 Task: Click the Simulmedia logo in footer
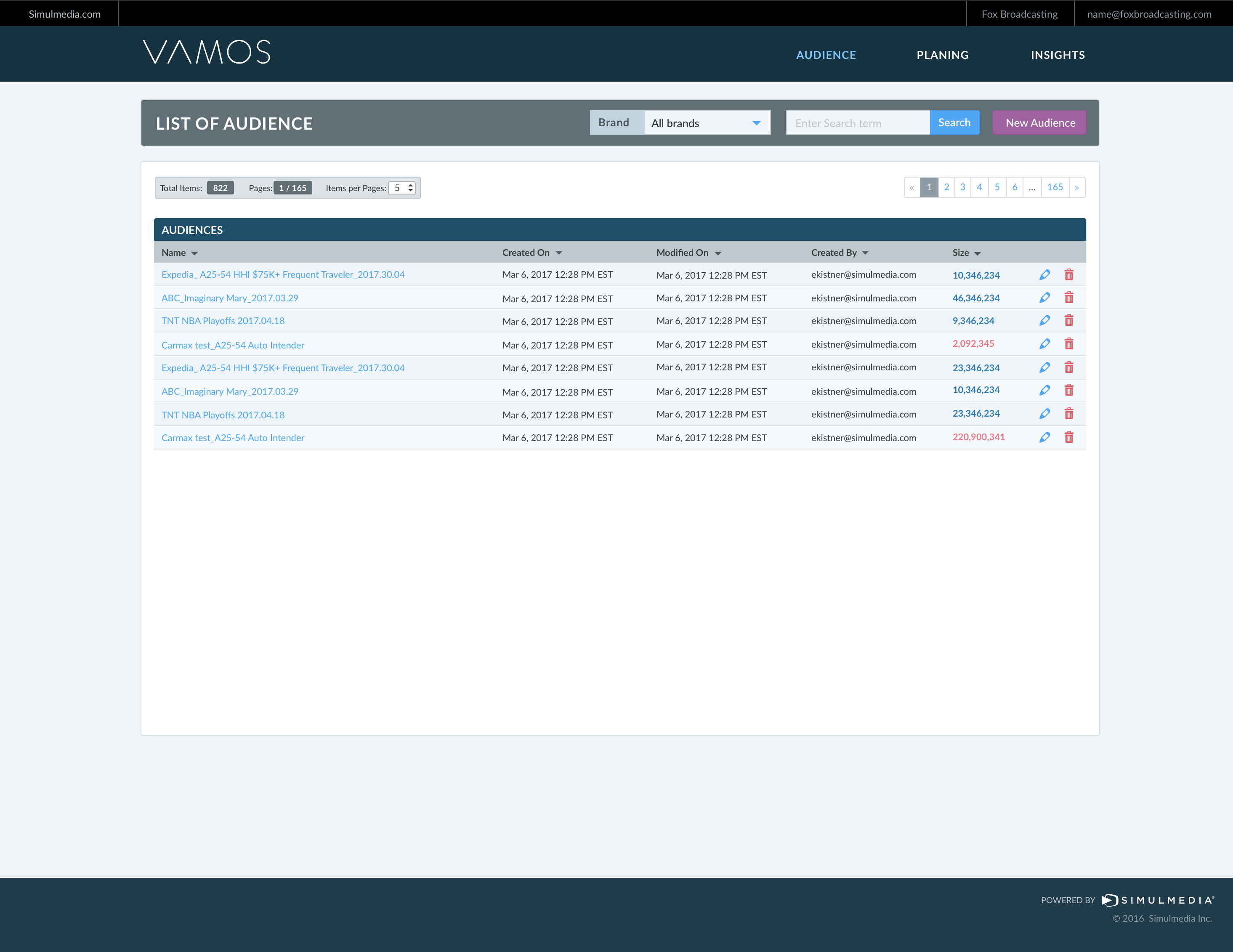click(1157, 900)
